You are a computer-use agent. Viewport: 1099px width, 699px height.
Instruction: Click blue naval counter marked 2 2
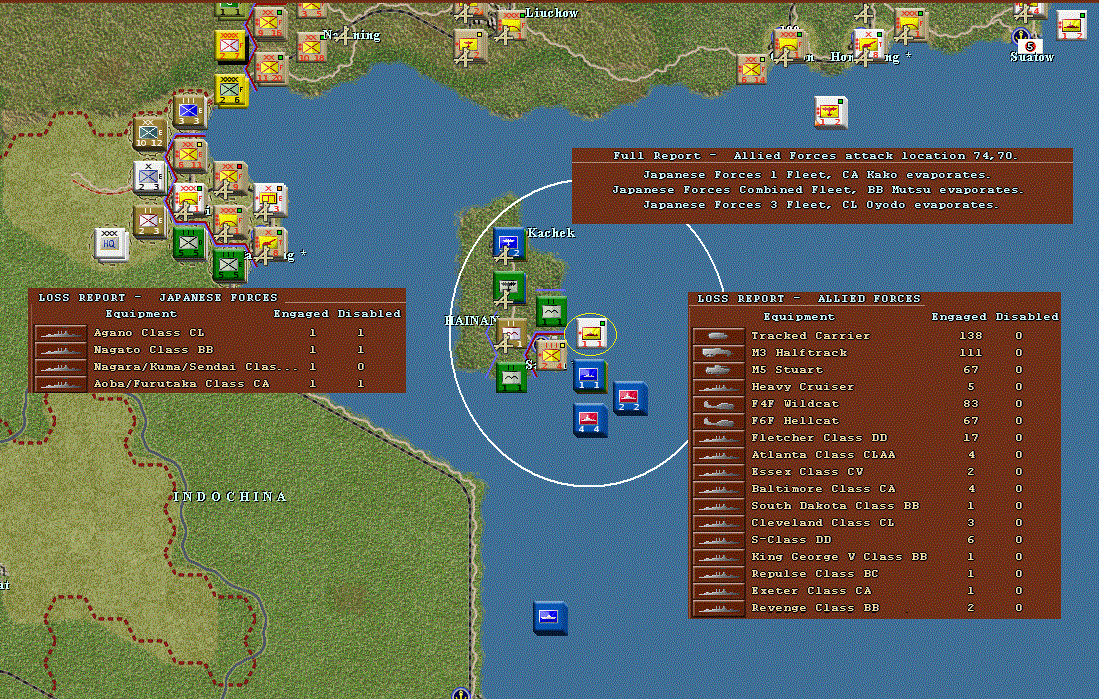629,398
